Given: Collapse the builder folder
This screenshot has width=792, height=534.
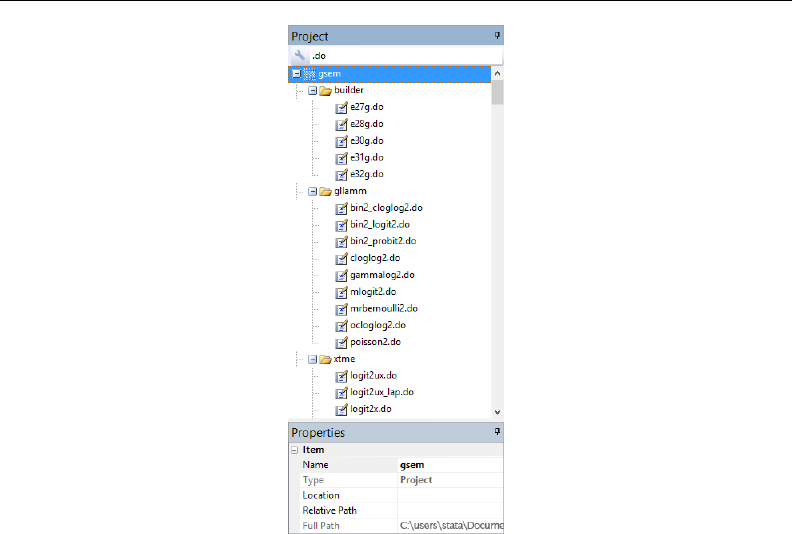Looking at the screenshot, I should coord(313,91).
